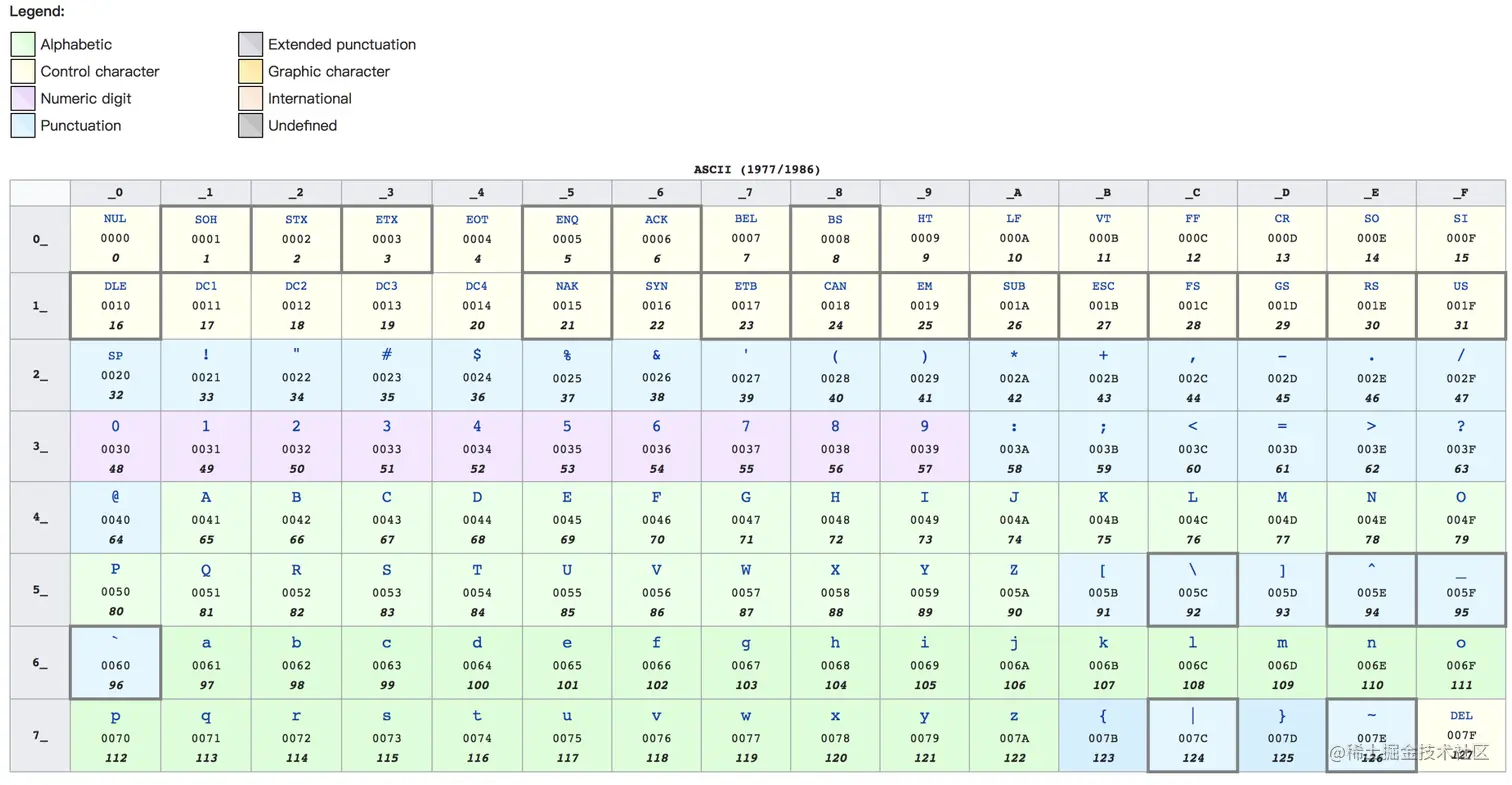Viewport: 1512px width, 785px height.
Task: Click the caret cell 005E
Action: (1372, 590)
